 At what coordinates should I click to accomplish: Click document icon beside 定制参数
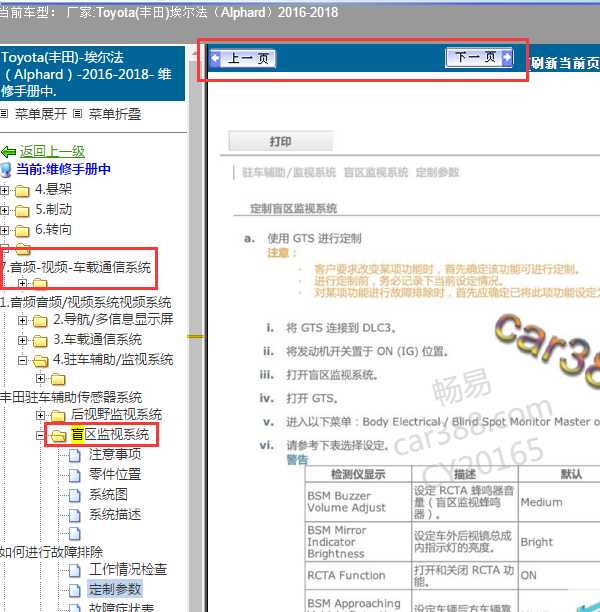[75, 590]
